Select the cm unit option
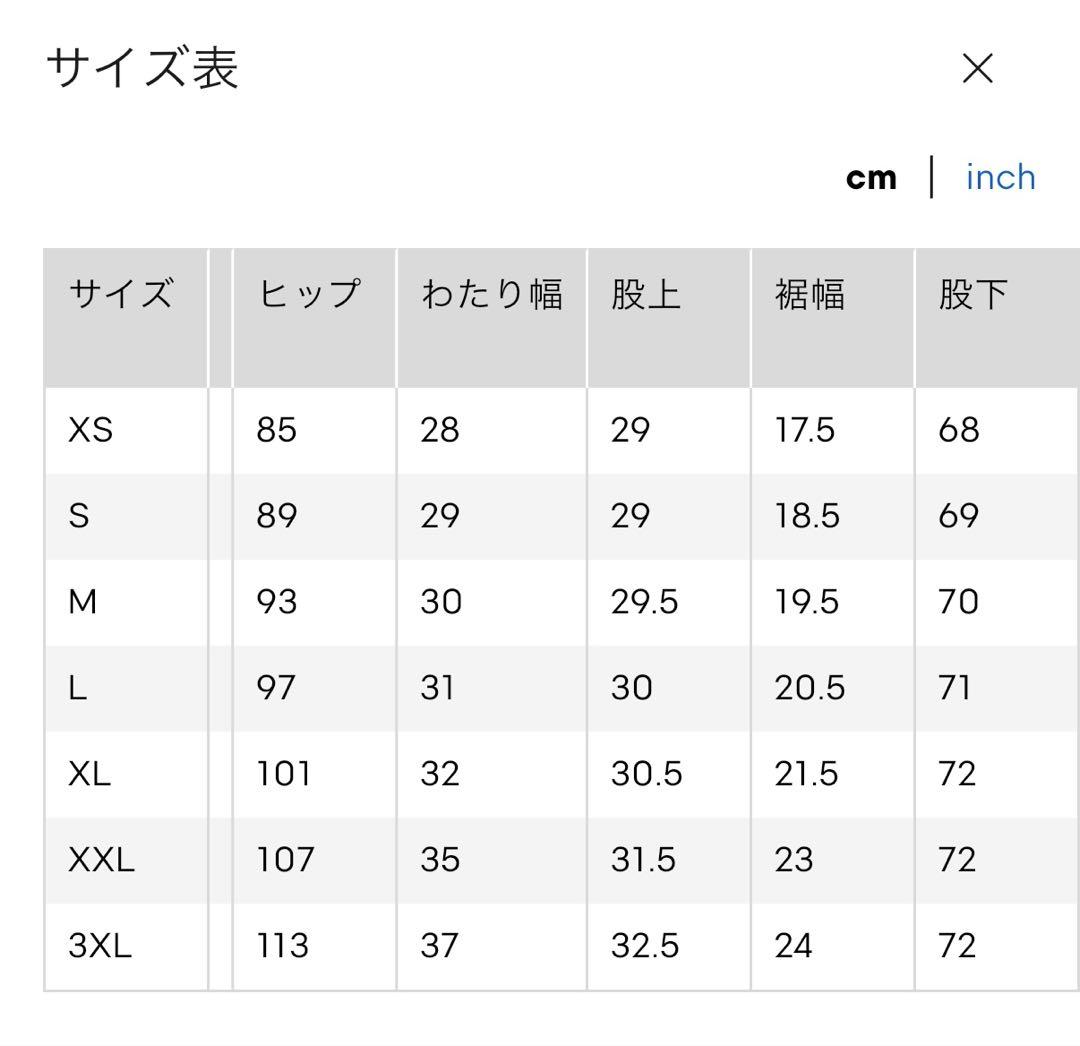 click(x=871, y=178)
